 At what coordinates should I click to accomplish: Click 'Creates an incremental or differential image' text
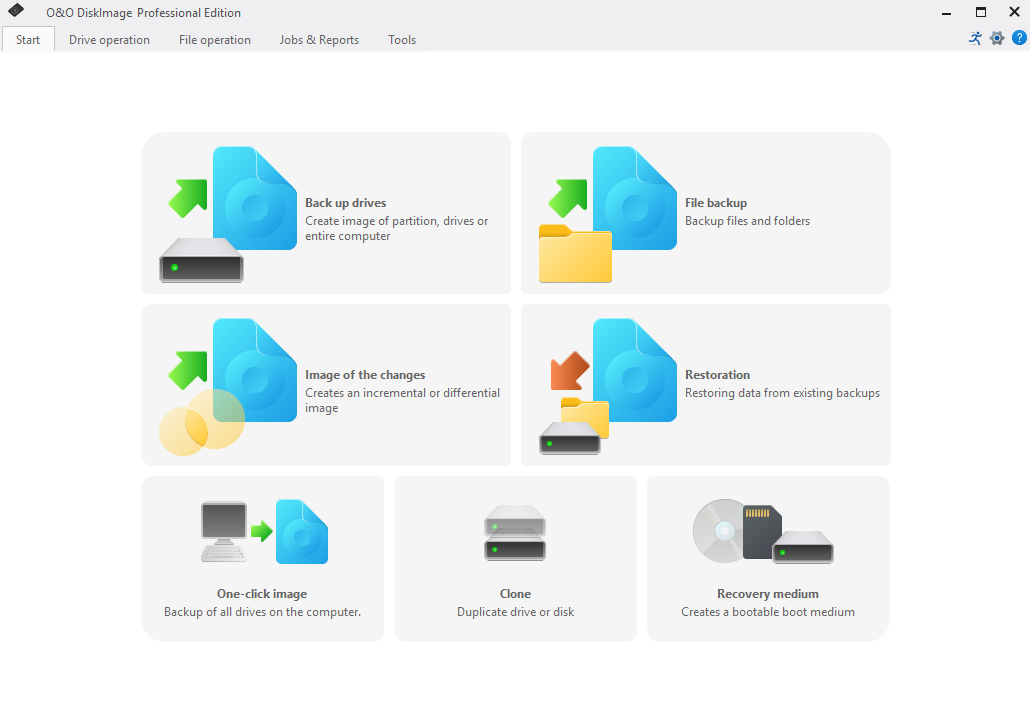(403, 401)
